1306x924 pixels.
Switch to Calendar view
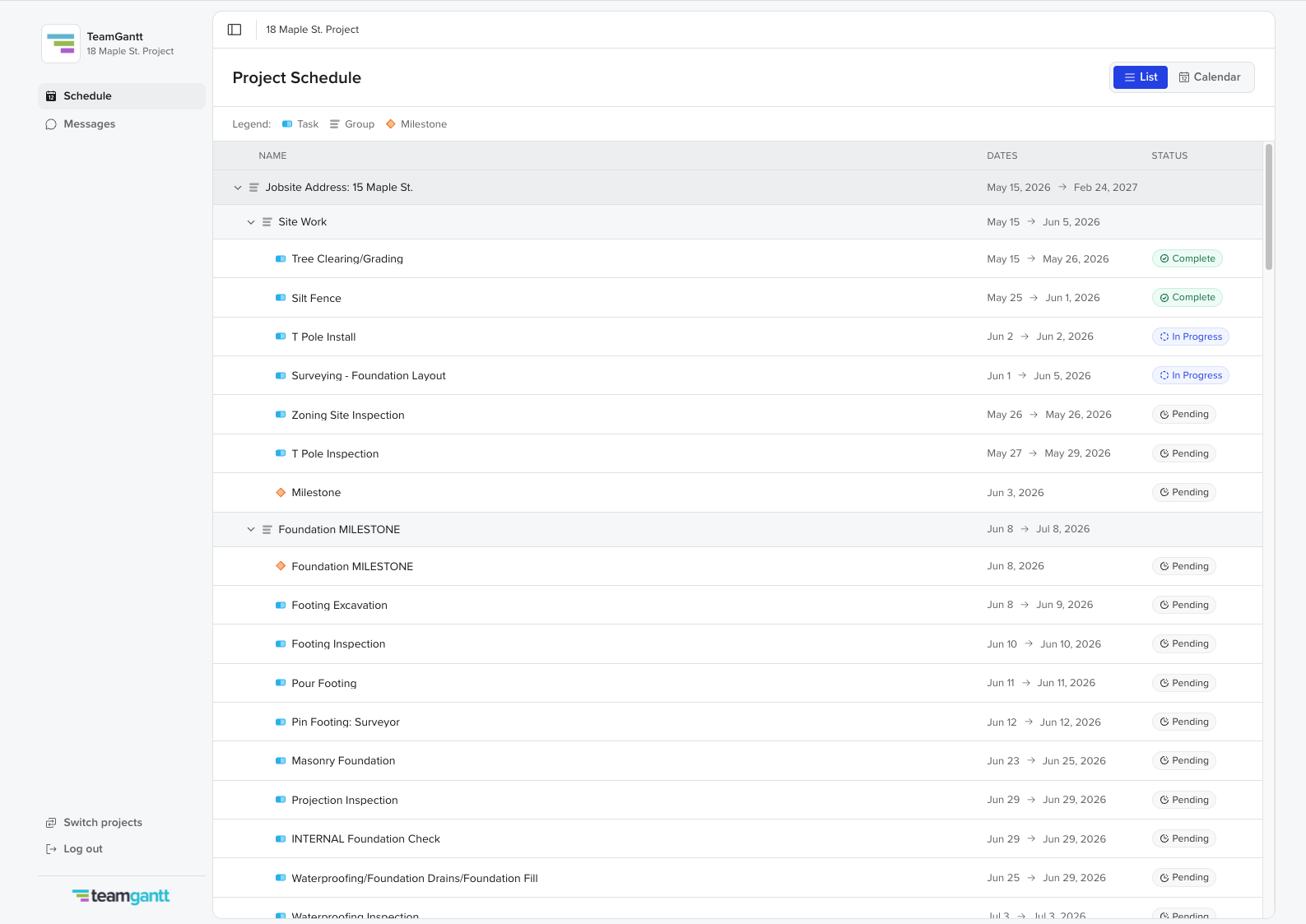[x=1210, y=77]
